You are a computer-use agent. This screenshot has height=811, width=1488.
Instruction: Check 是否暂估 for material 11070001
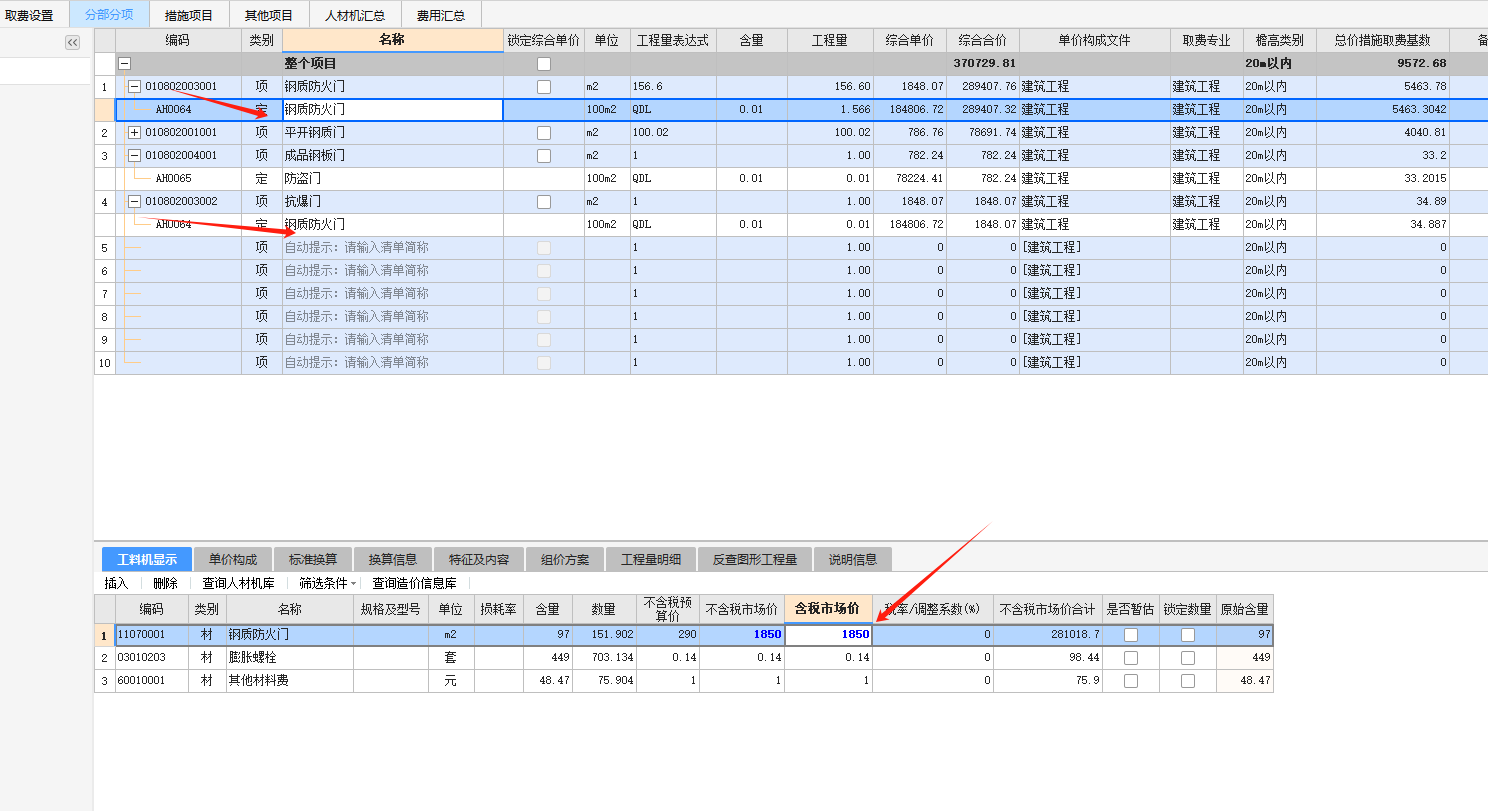coord(1131,635)
